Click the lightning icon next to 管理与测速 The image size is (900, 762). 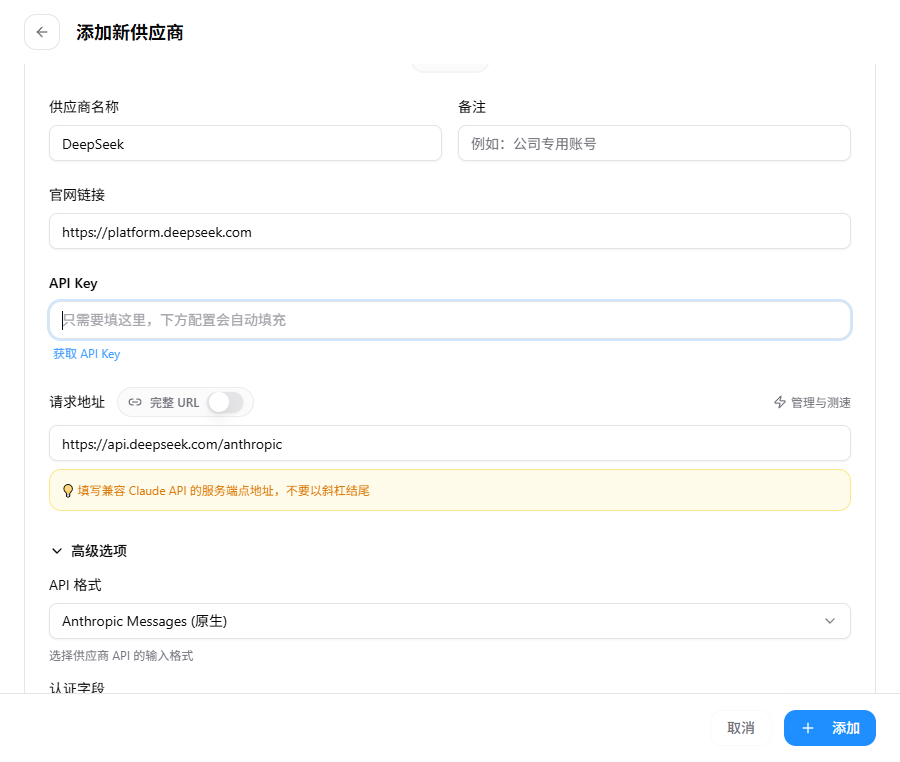[x=779, y=402]
